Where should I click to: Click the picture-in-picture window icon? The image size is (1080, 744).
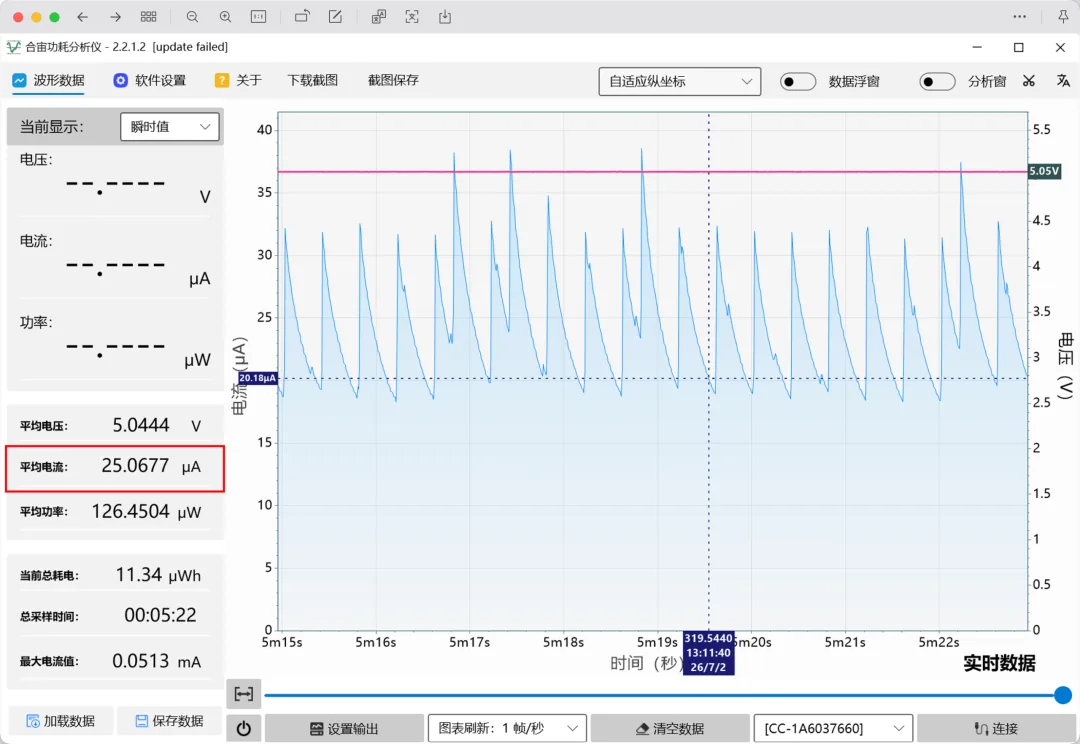[x=379, y=17]
